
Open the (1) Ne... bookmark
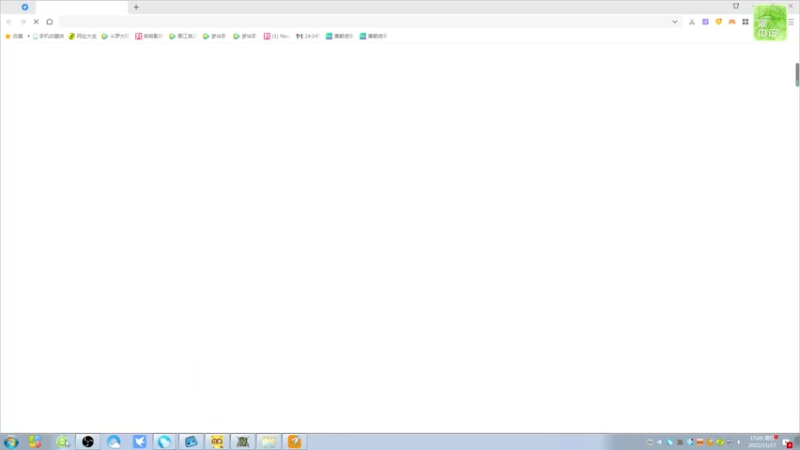277,36
